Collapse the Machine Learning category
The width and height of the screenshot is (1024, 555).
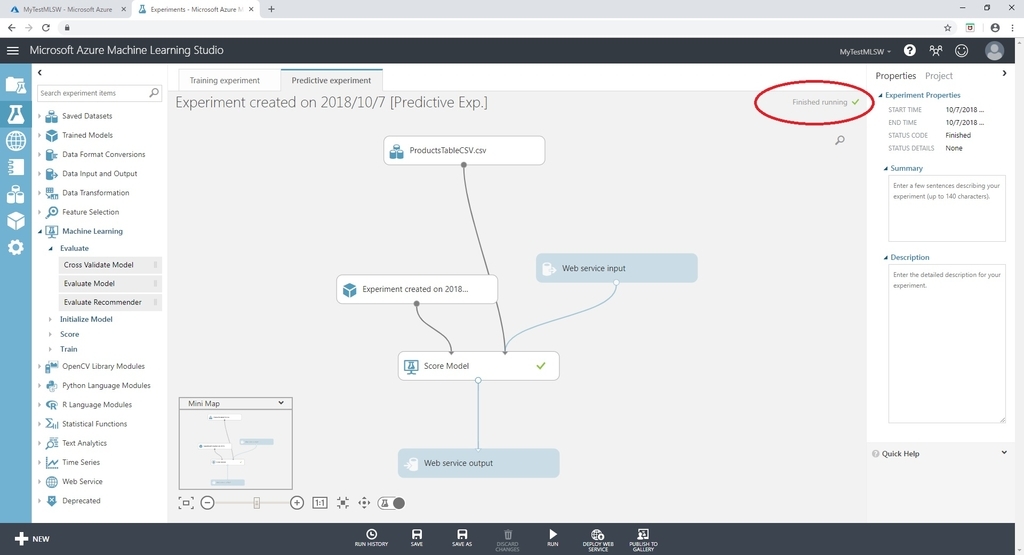click(40, 231)
